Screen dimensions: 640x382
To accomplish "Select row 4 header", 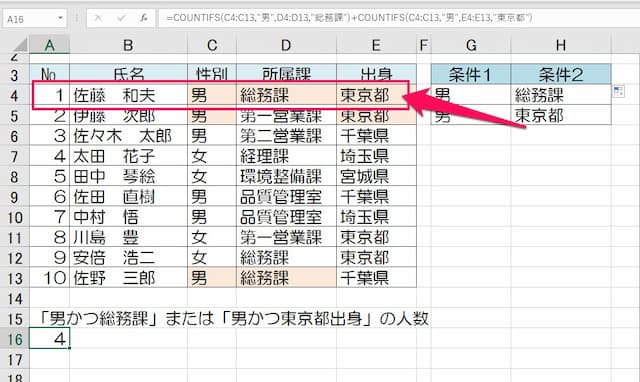I will (x=14, y=95).
